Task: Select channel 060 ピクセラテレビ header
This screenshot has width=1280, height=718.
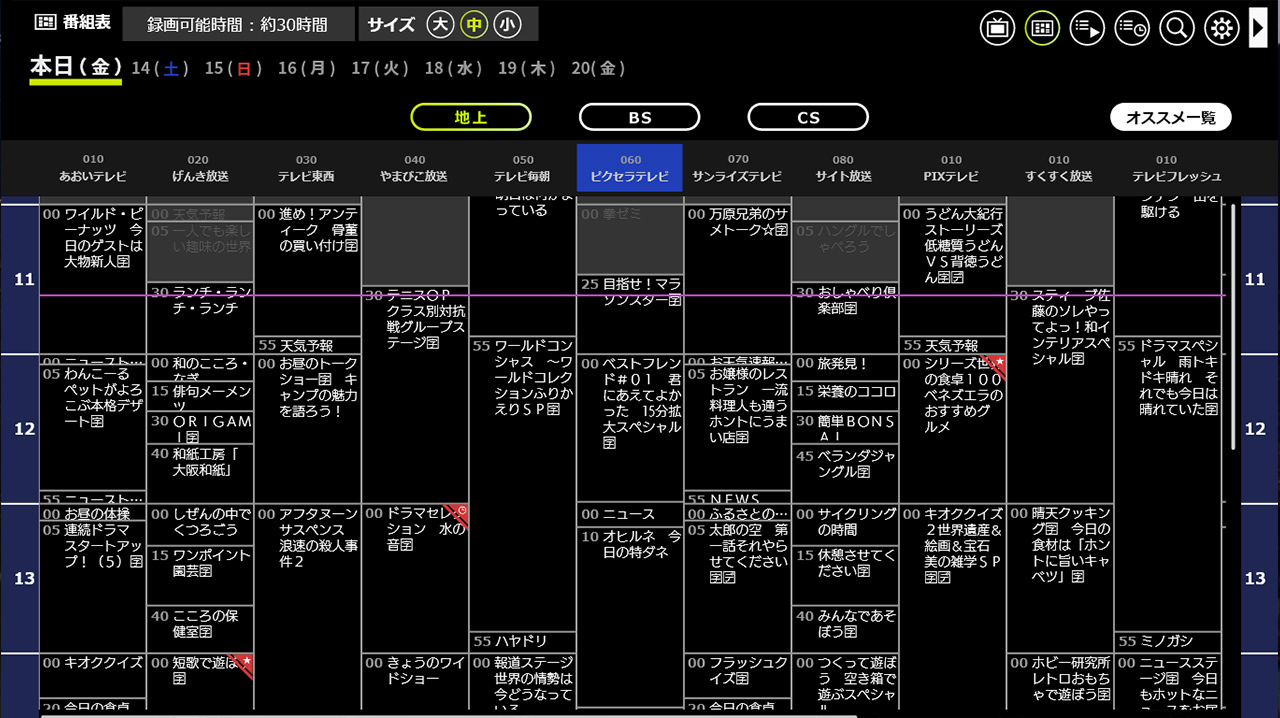Action: pyautogui.click(x=630, y=168)
